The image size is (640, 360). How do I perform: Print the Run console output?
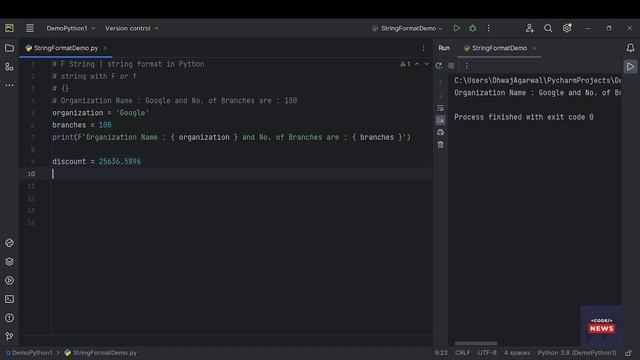440,132
